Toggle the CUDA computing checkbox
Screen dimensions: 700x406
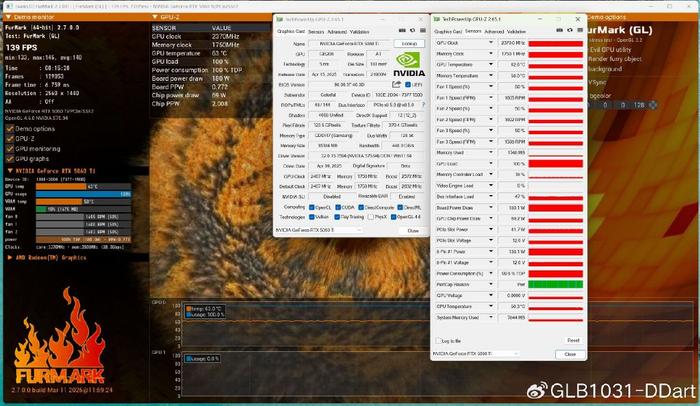pos(338,207)
